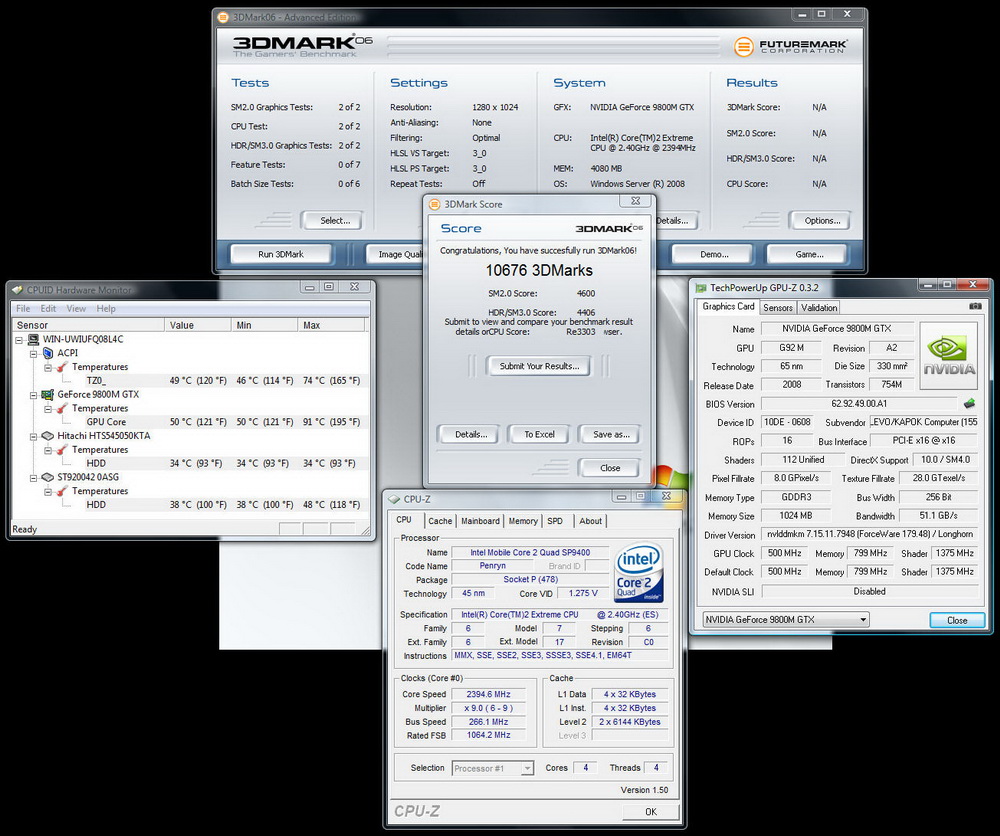
Task: Collapse the ST920042 0ASG node
Action: [x=33, y=478]
